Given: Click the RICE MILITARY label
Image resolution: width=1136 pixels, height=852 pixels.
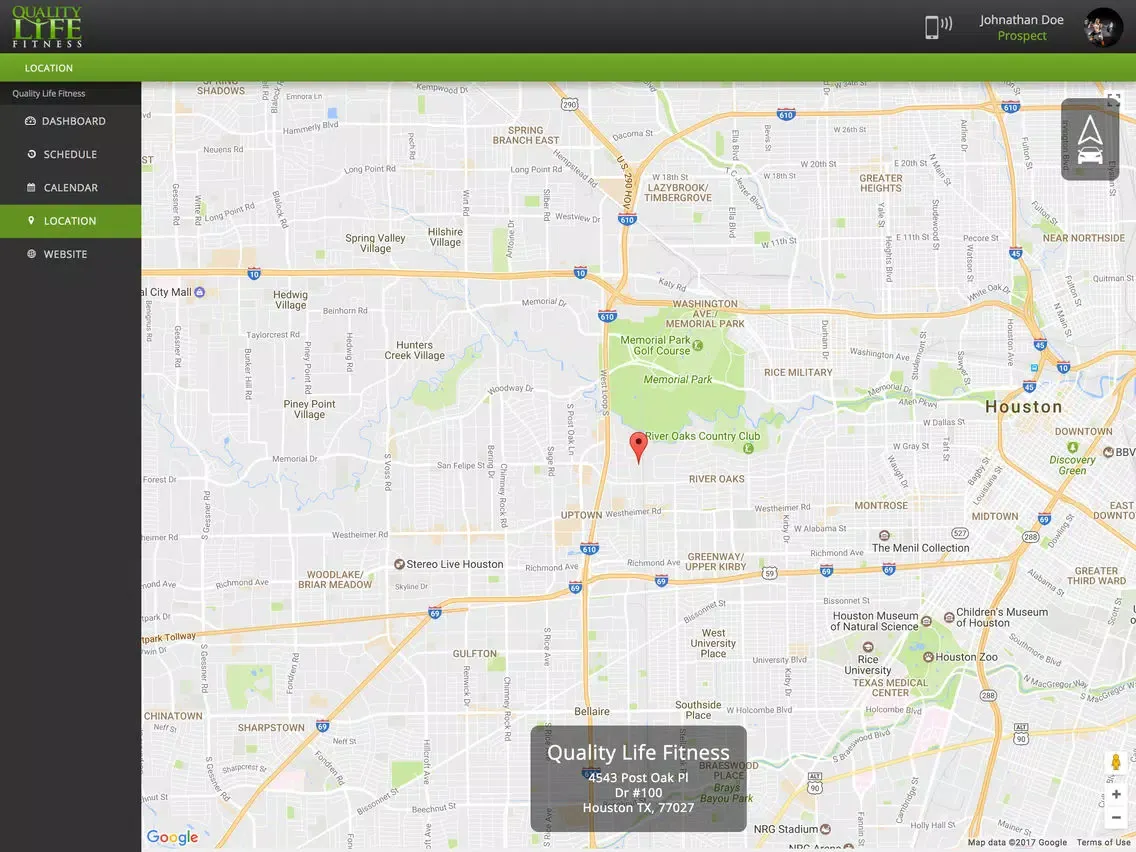Looking at the screenshot, I should click(798, 372).
